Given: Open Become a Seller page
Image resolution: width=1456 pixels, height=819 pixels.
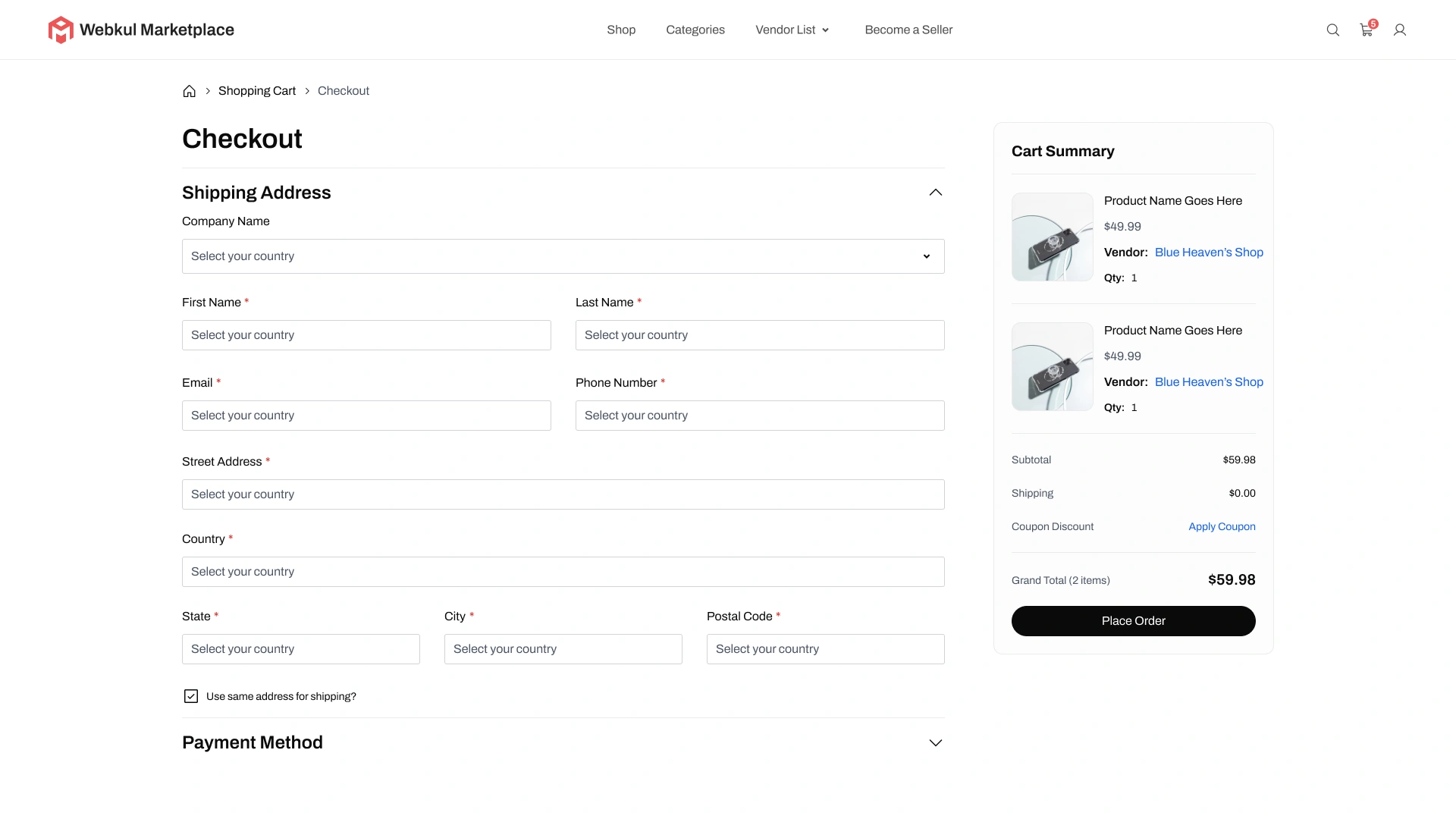Looking at the screenshot, I should pos(908,30).
